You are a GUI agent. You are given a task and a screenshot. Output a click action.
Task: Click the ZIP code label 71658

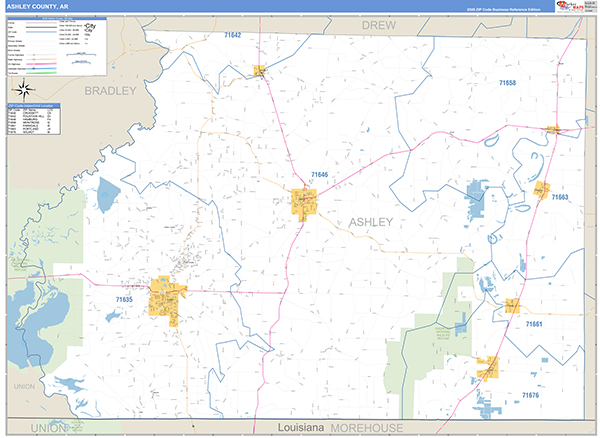[x=507, y=83]
